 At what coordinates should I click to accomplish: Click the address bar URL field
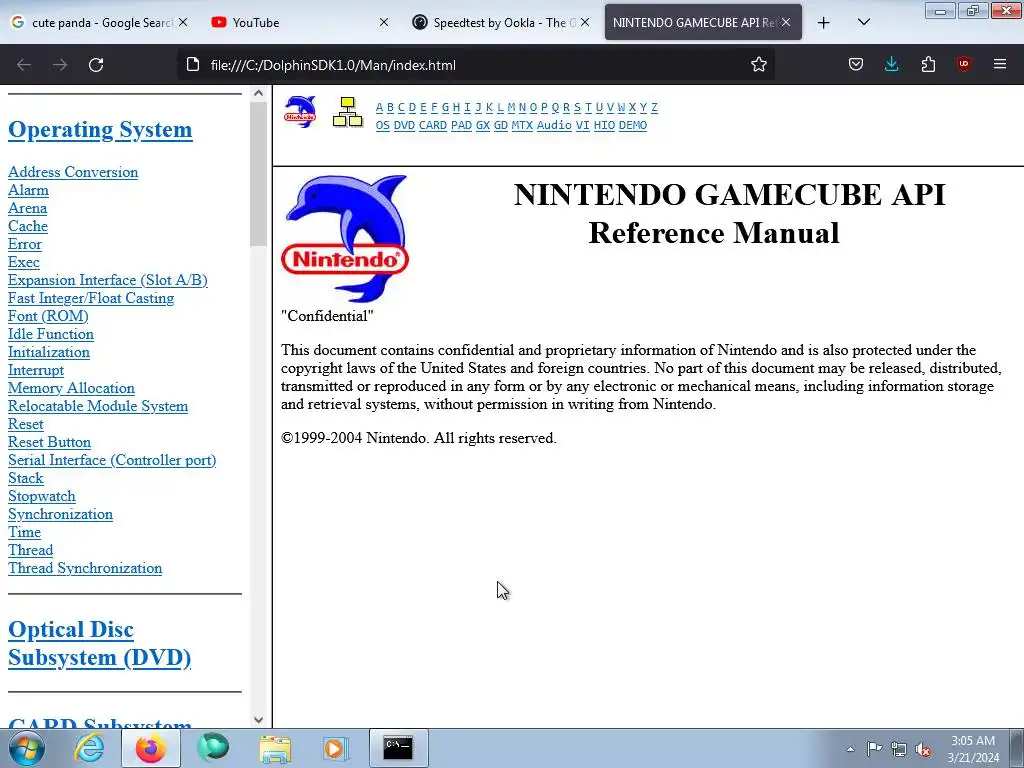point(477,65)
